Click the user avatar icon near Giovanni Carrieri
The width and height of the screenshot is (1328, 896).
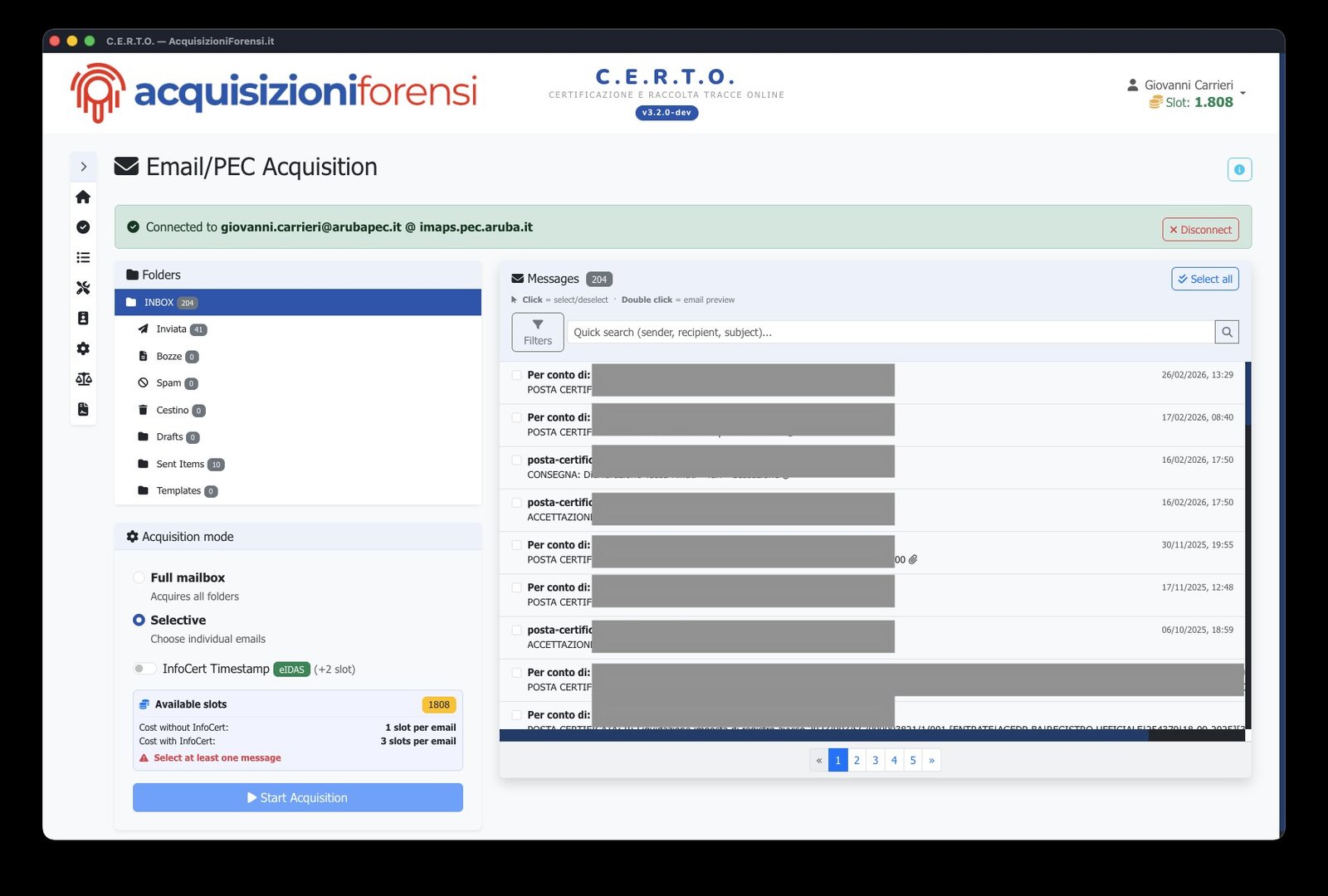[x=1132, y=85]
